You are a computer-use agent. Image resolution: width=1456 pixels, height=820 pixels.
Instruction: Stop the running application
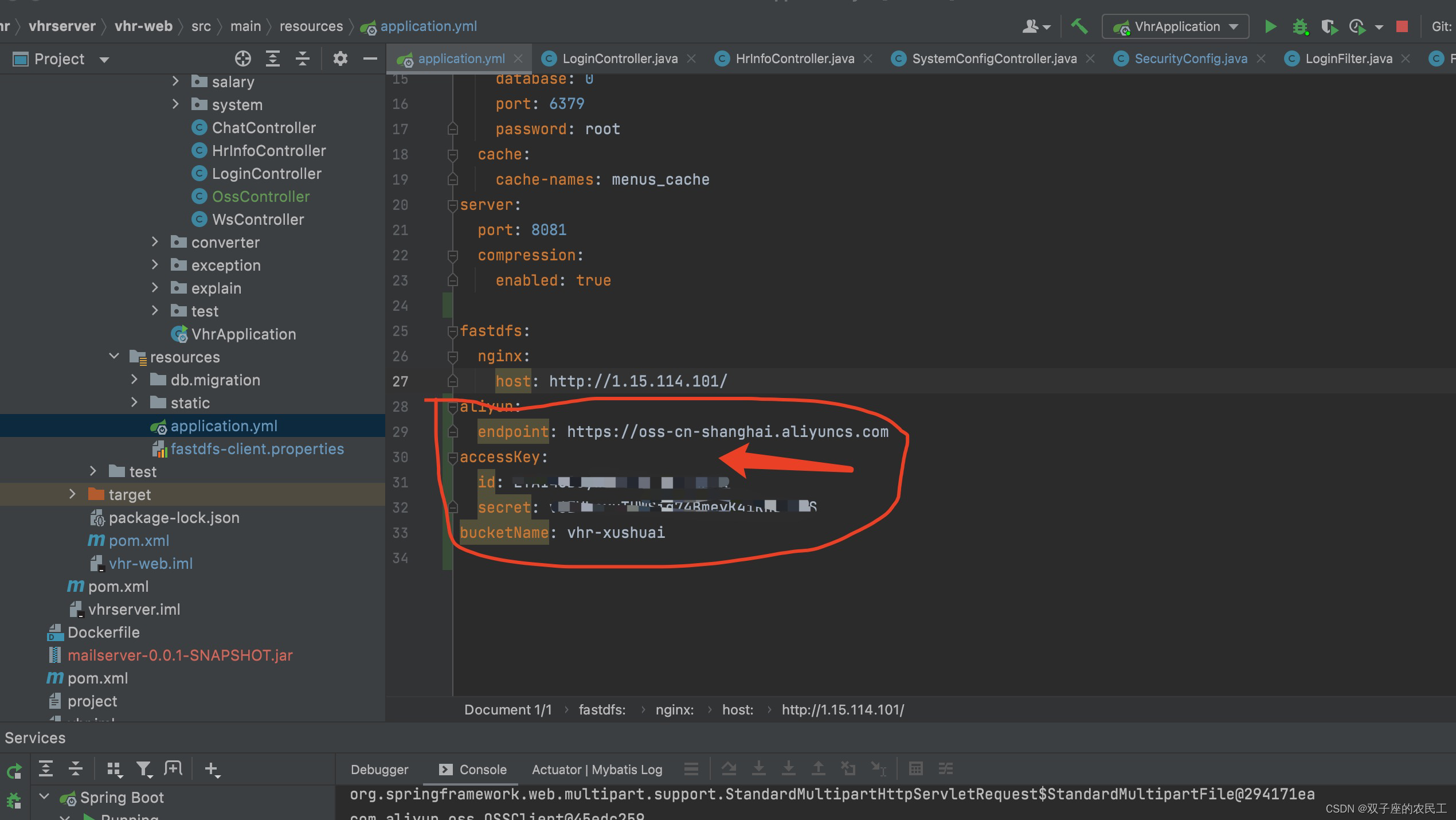coord(1402,26)
